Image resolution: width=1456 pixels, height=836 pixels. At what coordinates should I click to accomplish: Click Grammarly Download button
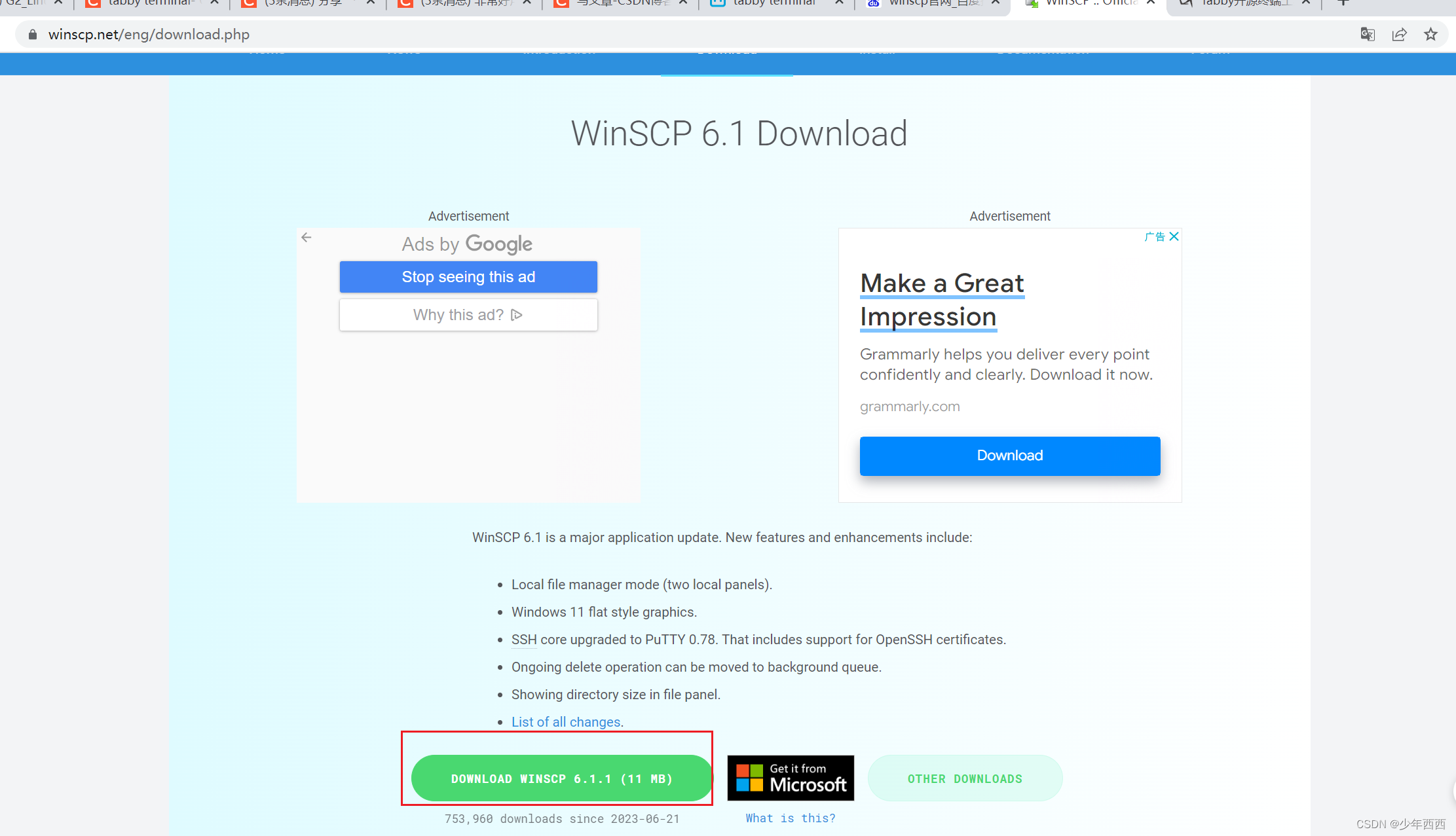pos(1009,456)
